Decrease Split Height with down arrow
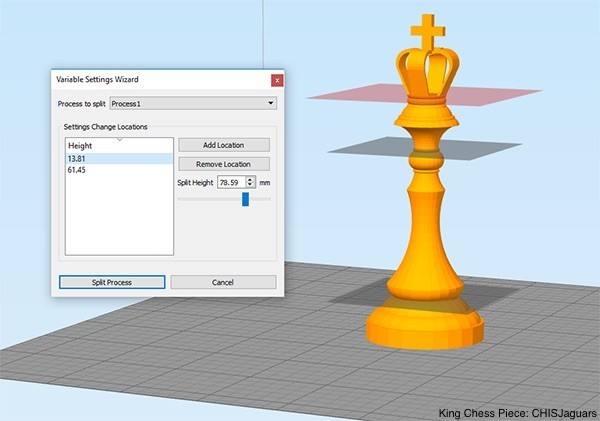 click(249, 186)
